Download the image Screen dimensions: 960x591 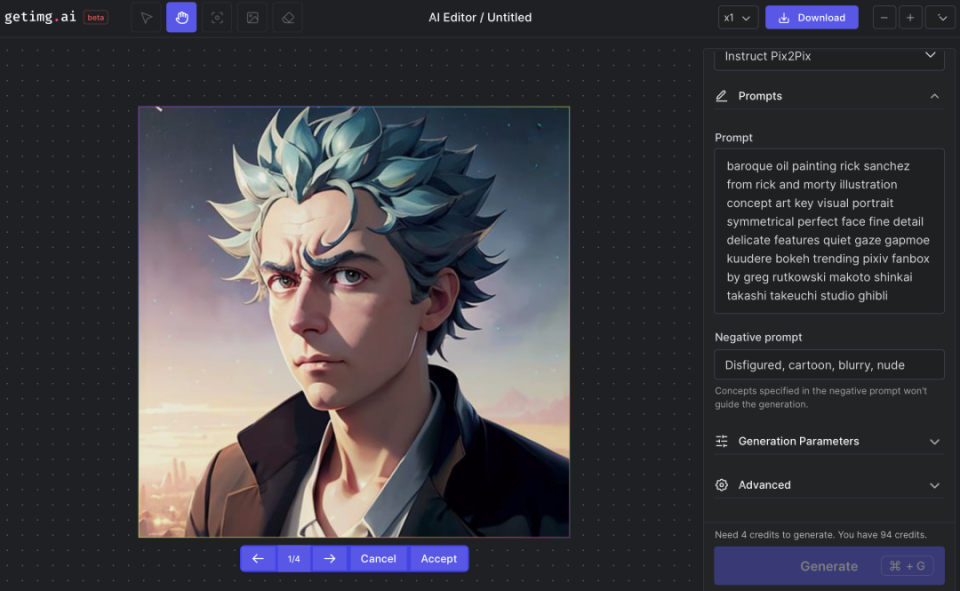click(812, 18)
